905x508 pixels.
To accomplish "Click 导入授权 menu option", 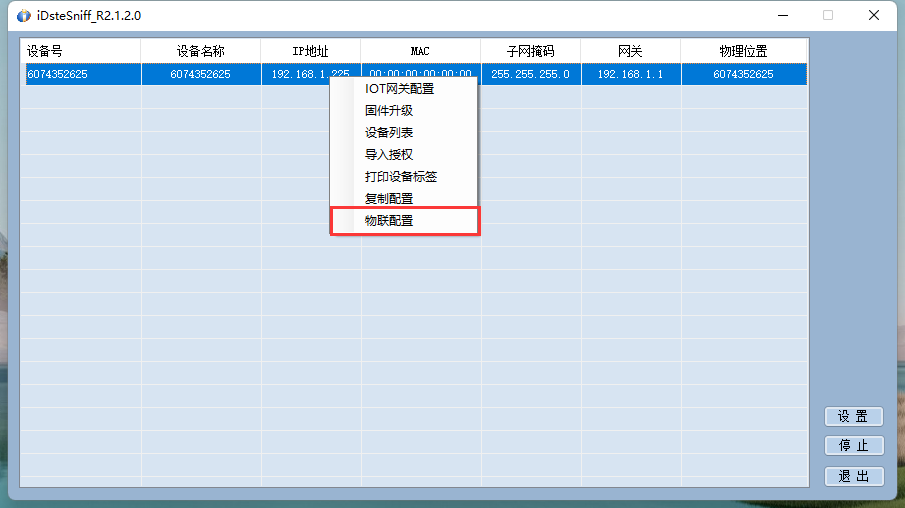I will pos(389,155).
